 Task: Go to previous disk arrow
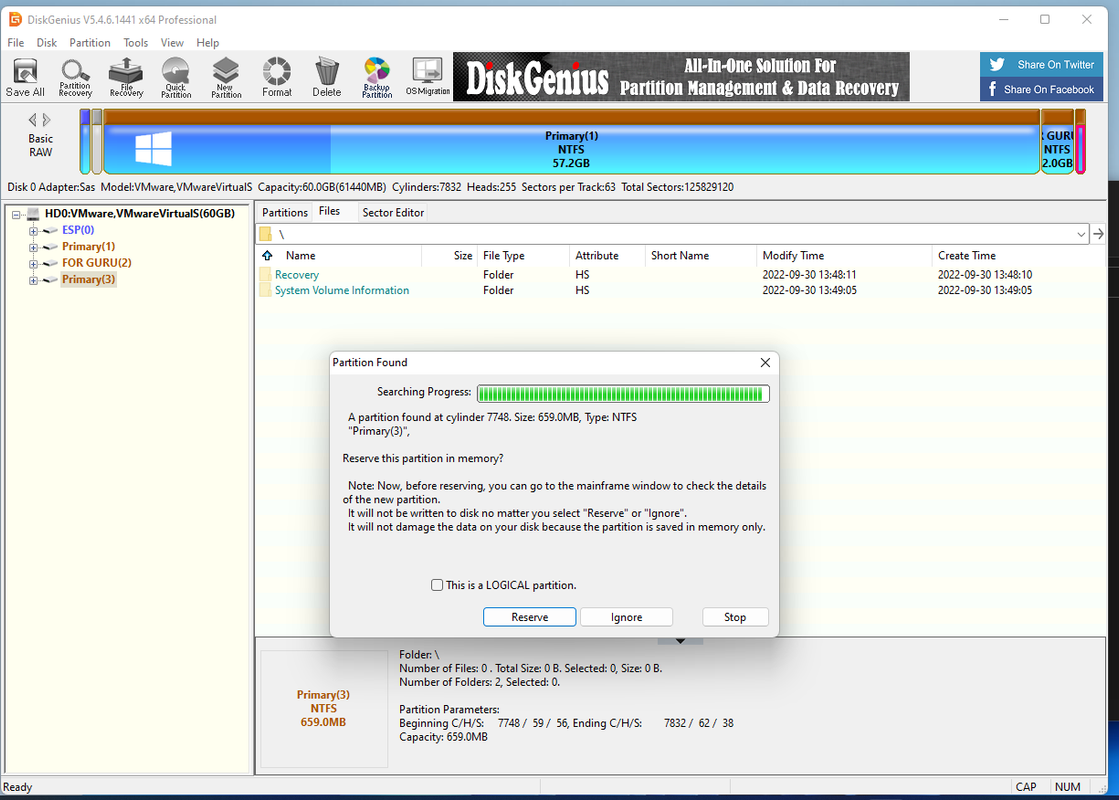click(x=32, y=120)
